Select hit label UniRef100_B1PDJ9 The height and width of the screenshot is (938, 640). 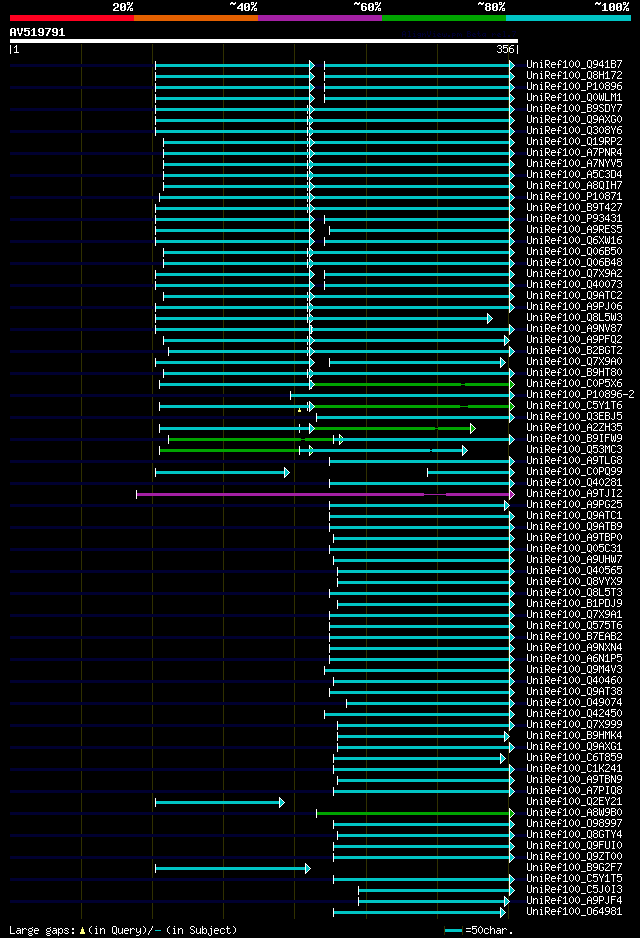click(x=574, y=604)
